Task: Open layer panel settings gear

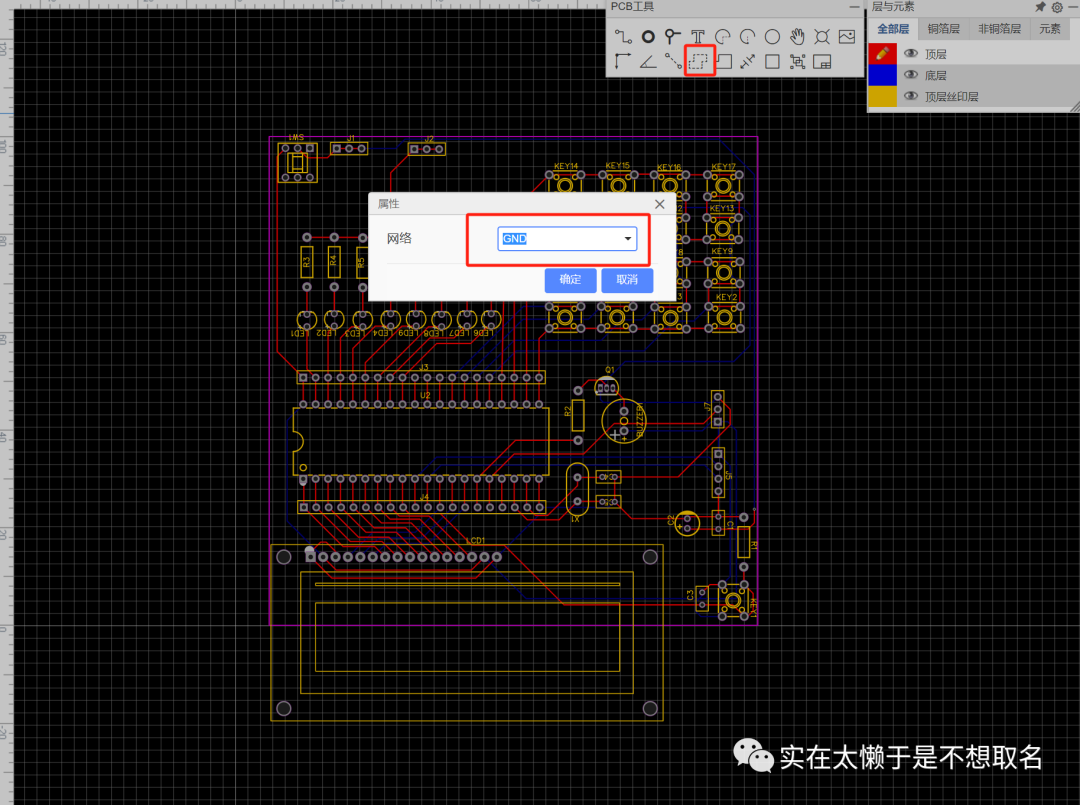Action: pyautogui.click(x=1057, y=7)
